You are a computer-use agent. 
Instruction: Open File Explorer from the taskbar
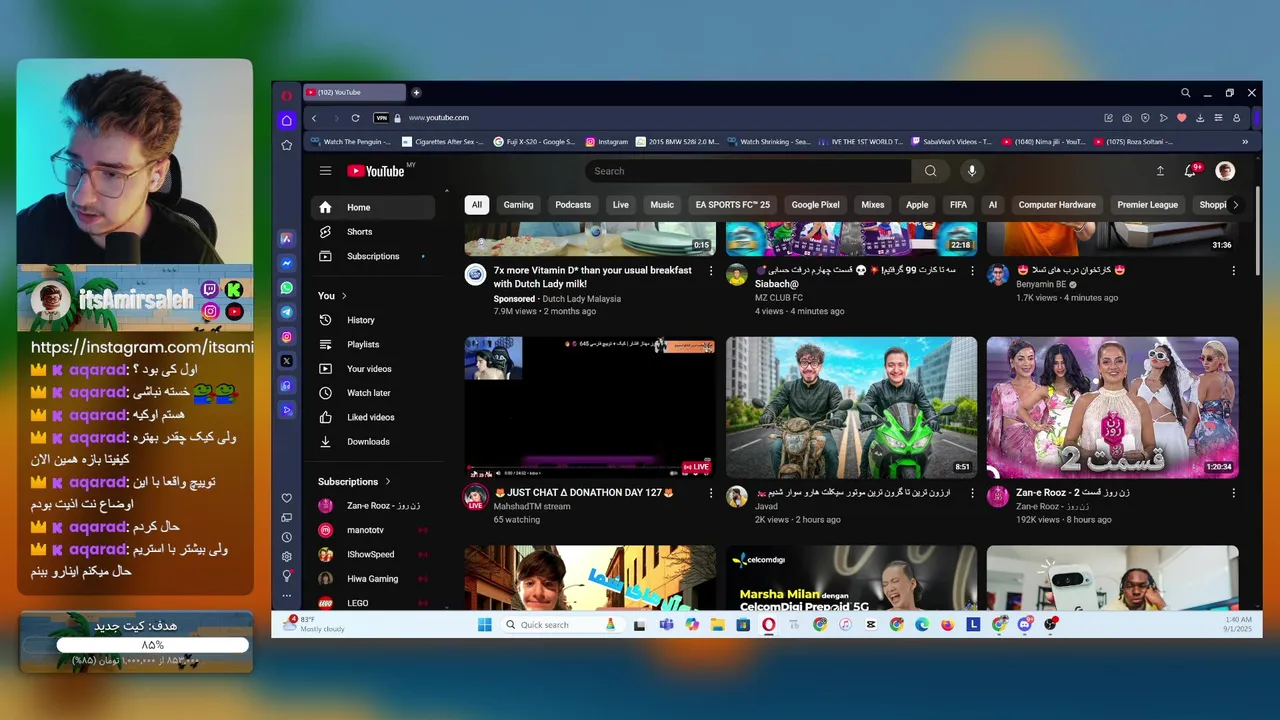[718, 624]
